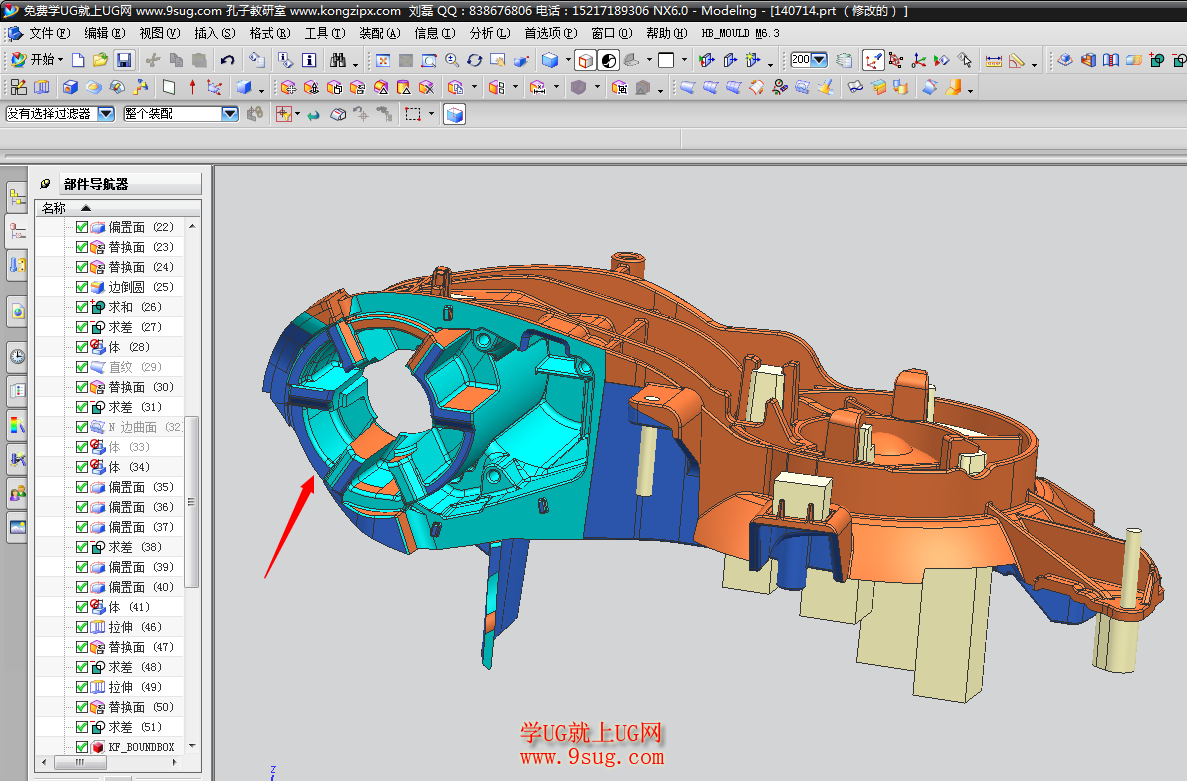The height and width of the screenshot is (781, 1187).
Task: Activate the Rotate view tool
Action: tap(475, 61)
